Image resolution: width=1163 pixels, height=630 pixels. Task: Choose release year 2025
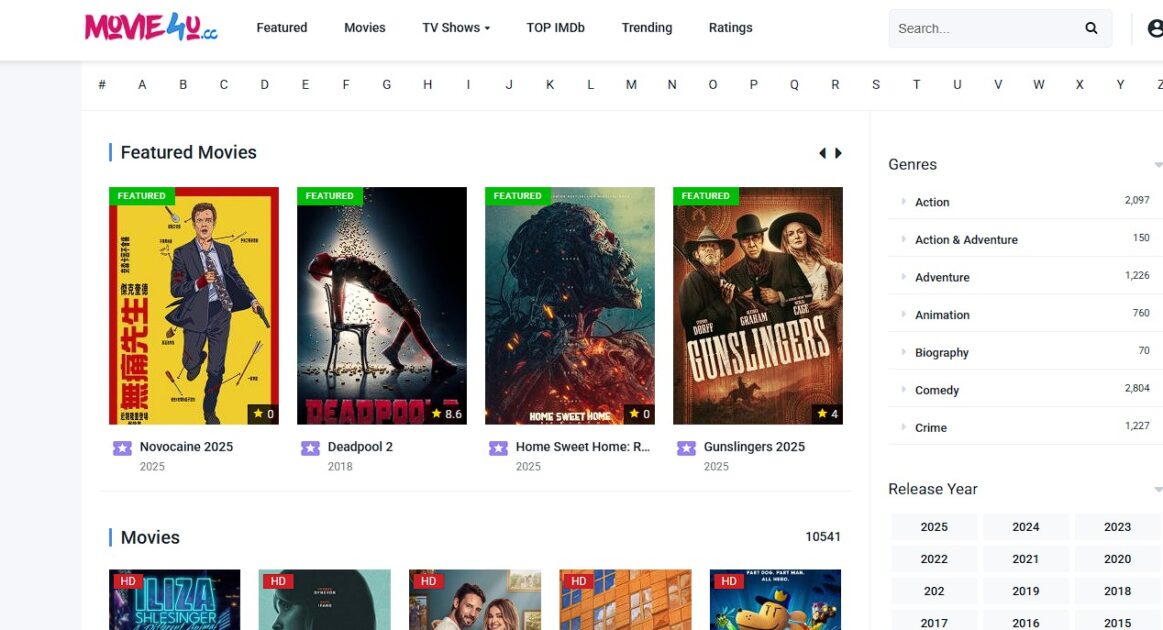point(934,527)
